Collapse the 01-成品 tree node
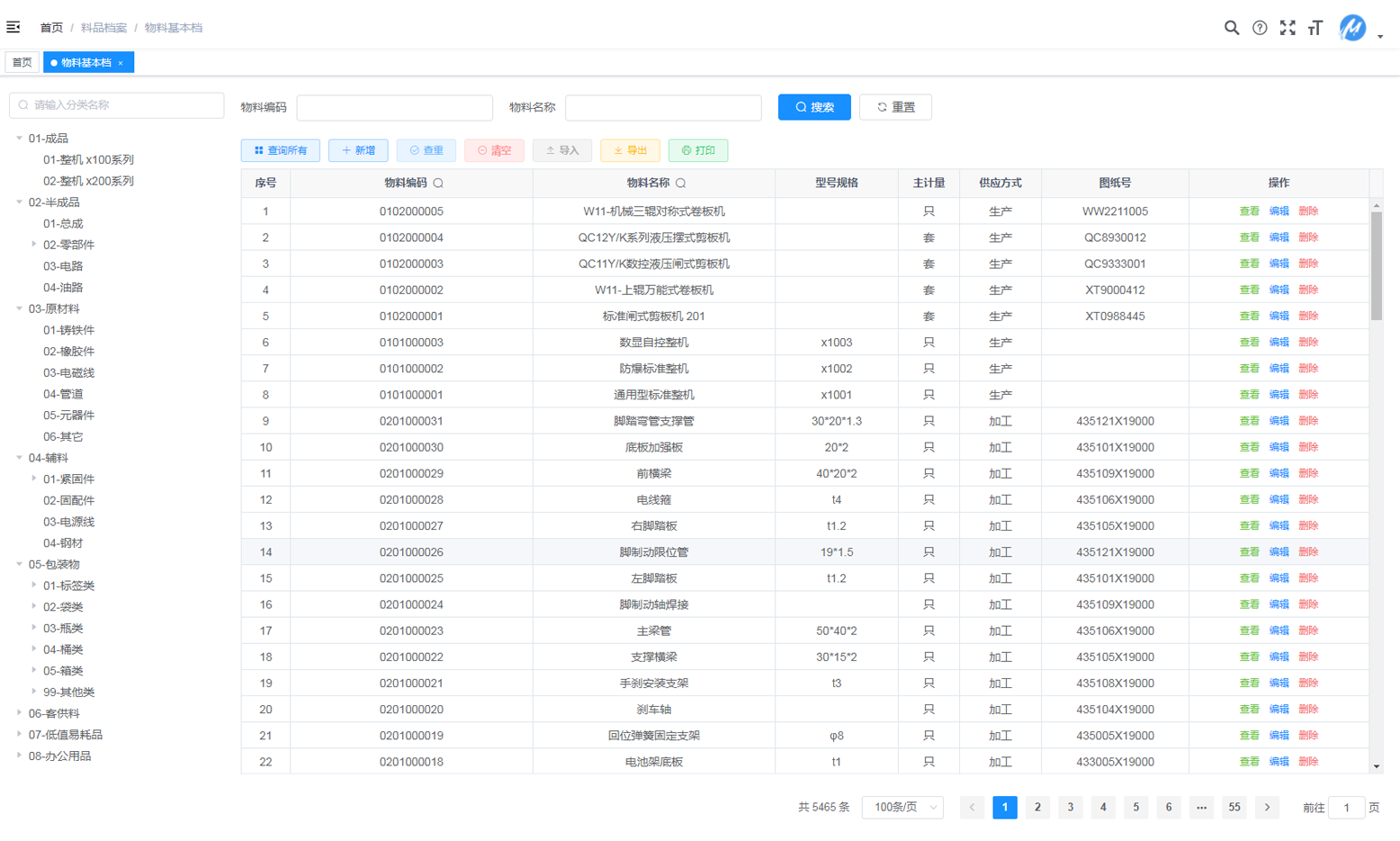Viewport: 1400px width, 841px height. coord(19,139)
